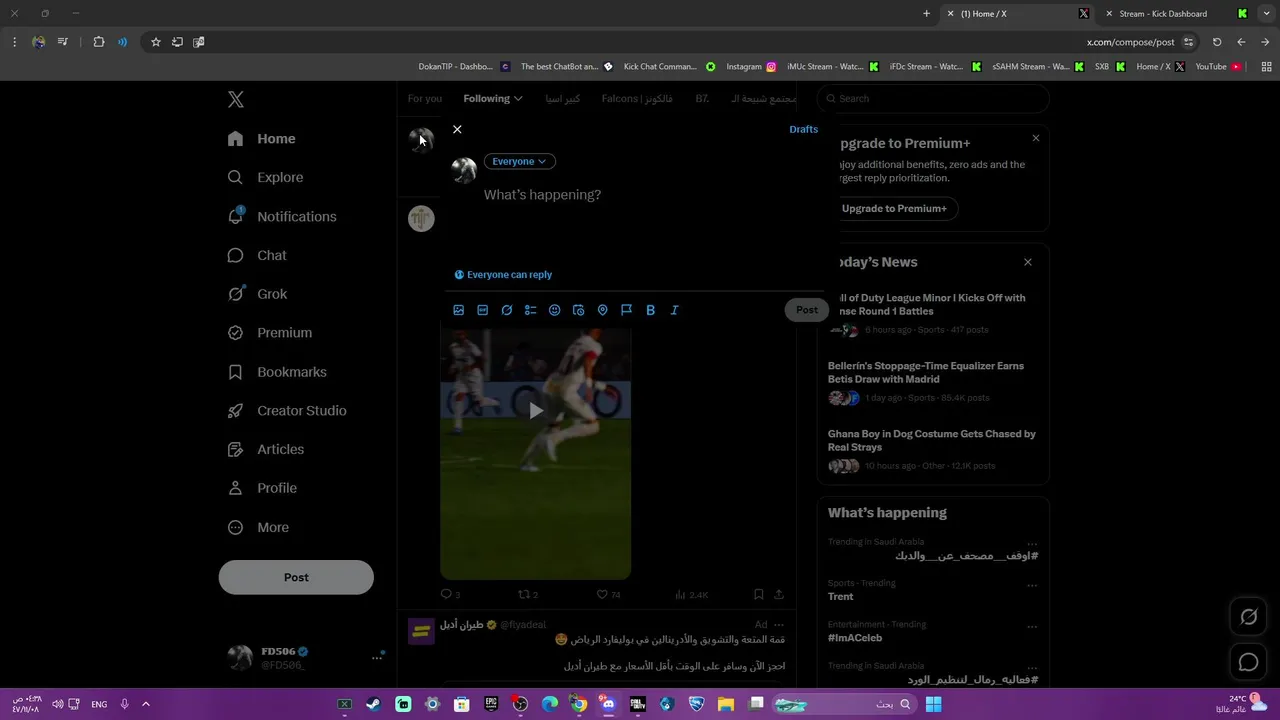Apply bold formatting in composer
Image resolution: width=1280 pixels, height=720 pixels.
[x=651, y=310]
